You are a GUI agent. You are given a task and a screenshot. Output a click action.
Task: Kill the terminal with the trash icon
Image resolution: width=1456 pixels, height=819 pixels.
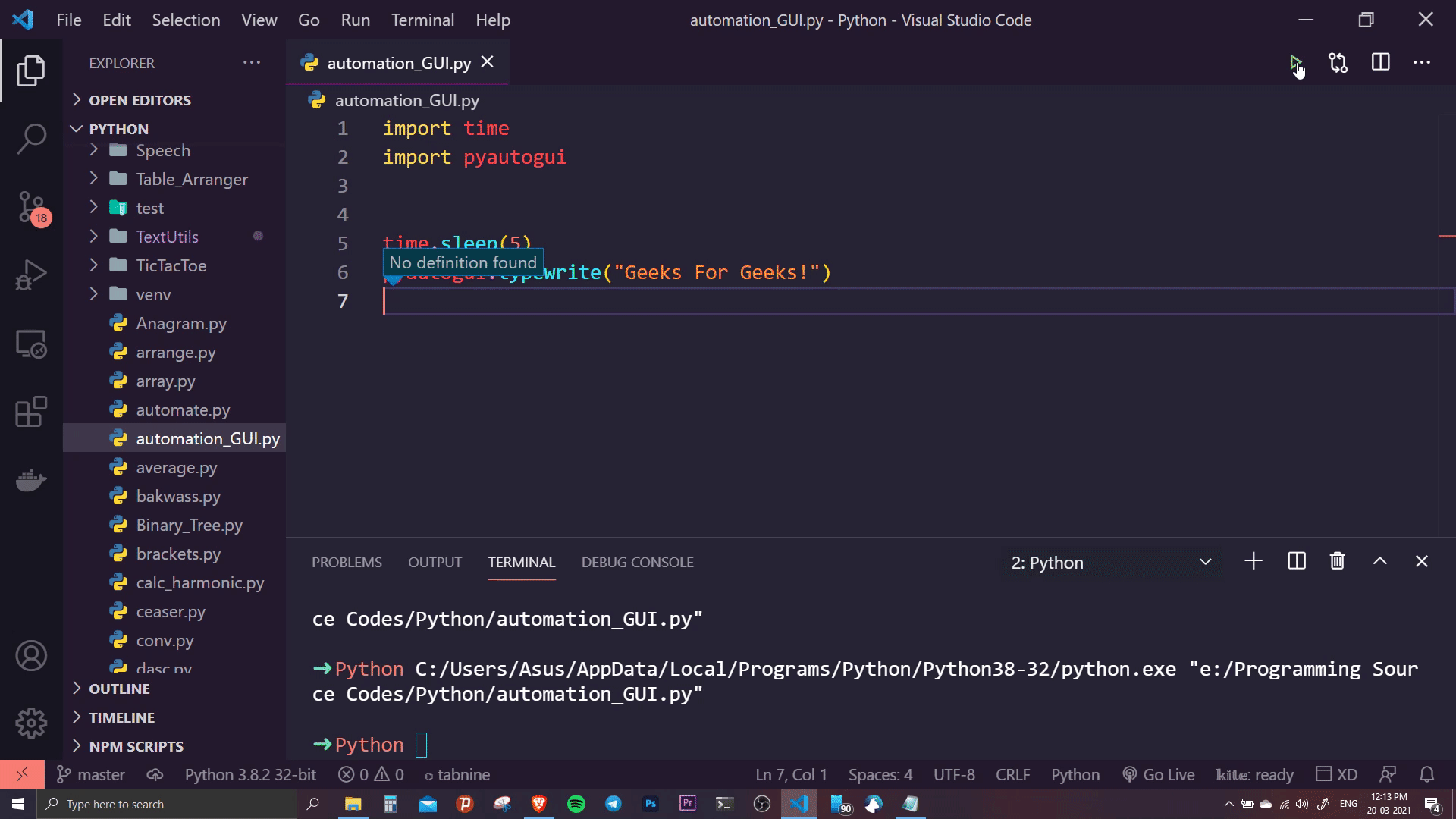(x=1337, y=561)
